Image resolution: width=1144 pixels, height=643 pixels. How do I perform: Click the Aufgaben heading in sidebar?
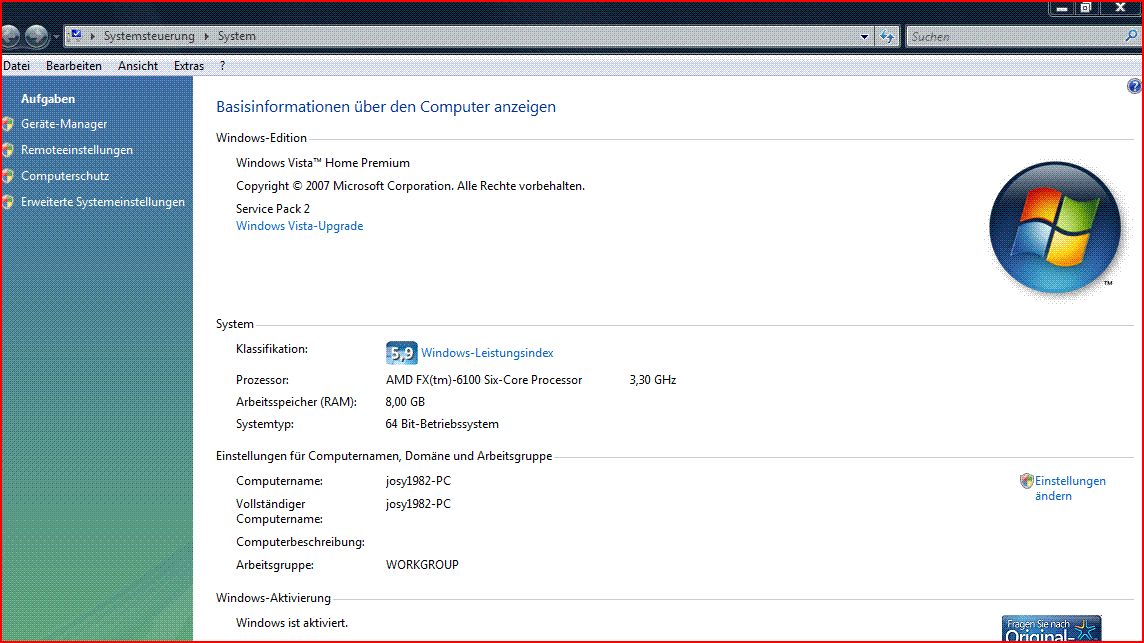[48, 99]
